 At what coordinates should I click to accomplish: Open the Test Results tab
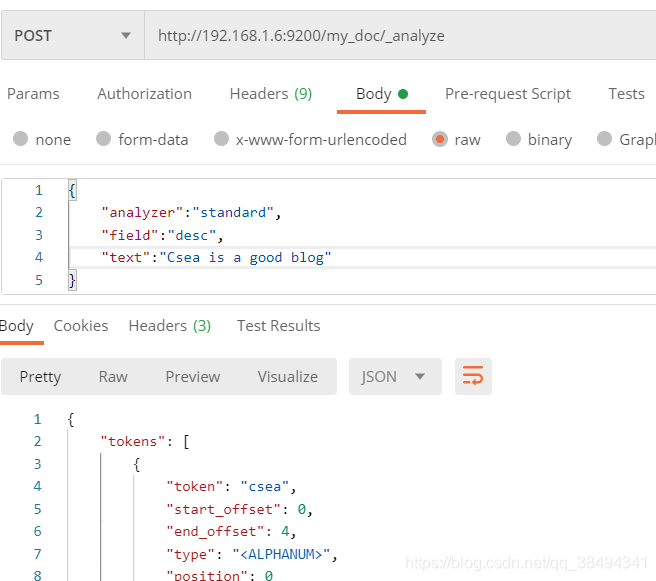coord(278,326)
